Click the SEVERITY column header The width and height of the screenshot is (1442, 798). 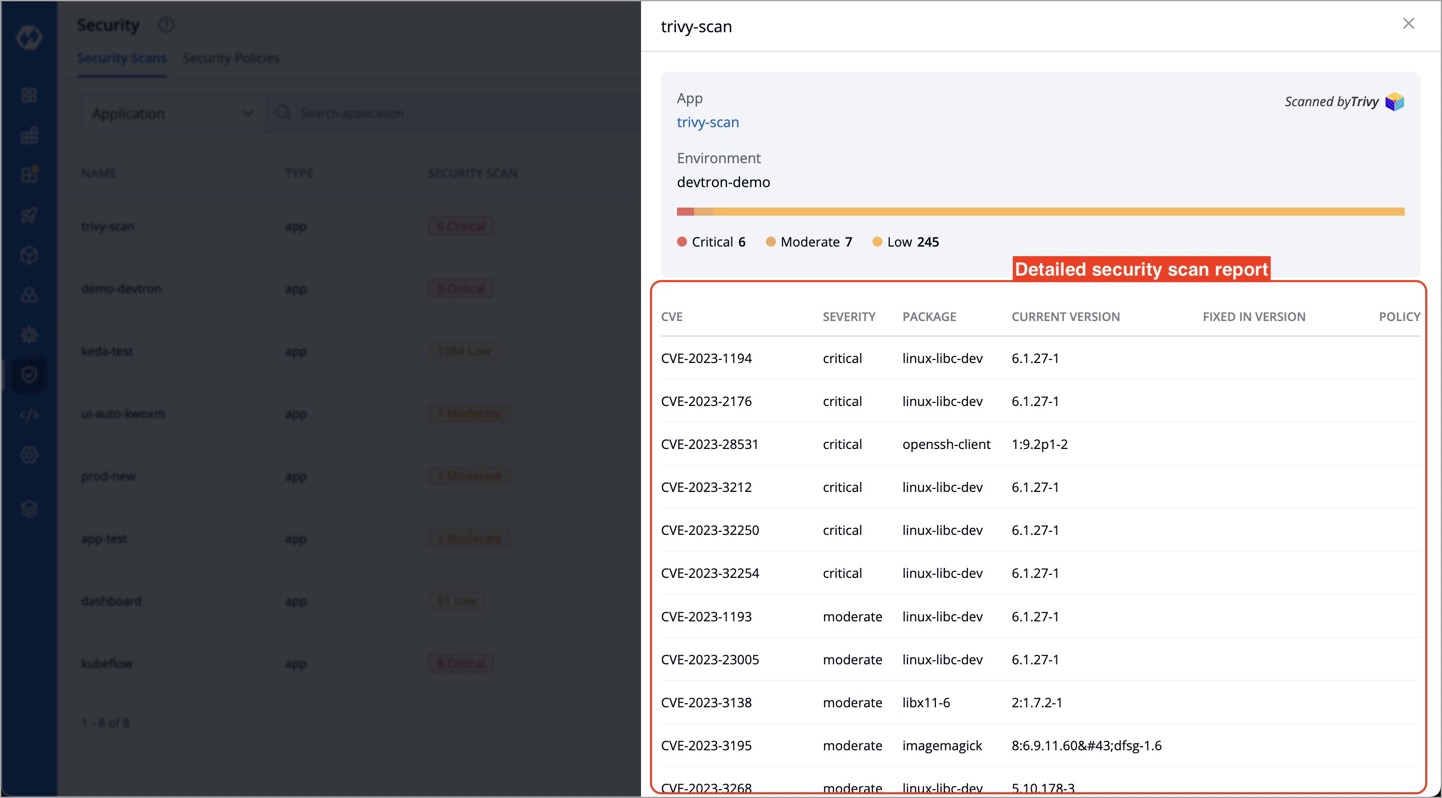848,317
